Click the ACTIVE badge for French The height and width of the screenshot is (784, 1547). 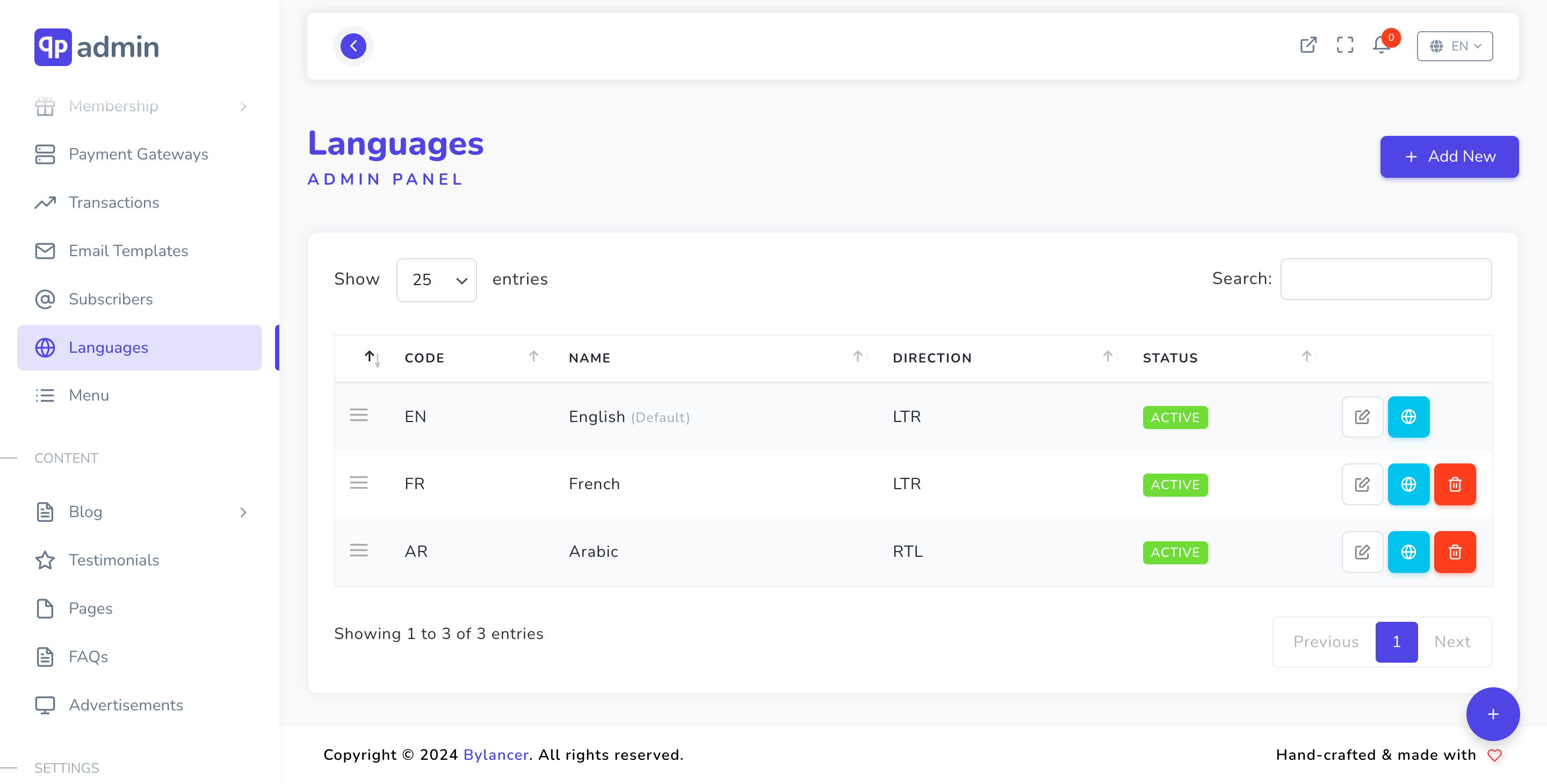click(x=1175, y=485)
